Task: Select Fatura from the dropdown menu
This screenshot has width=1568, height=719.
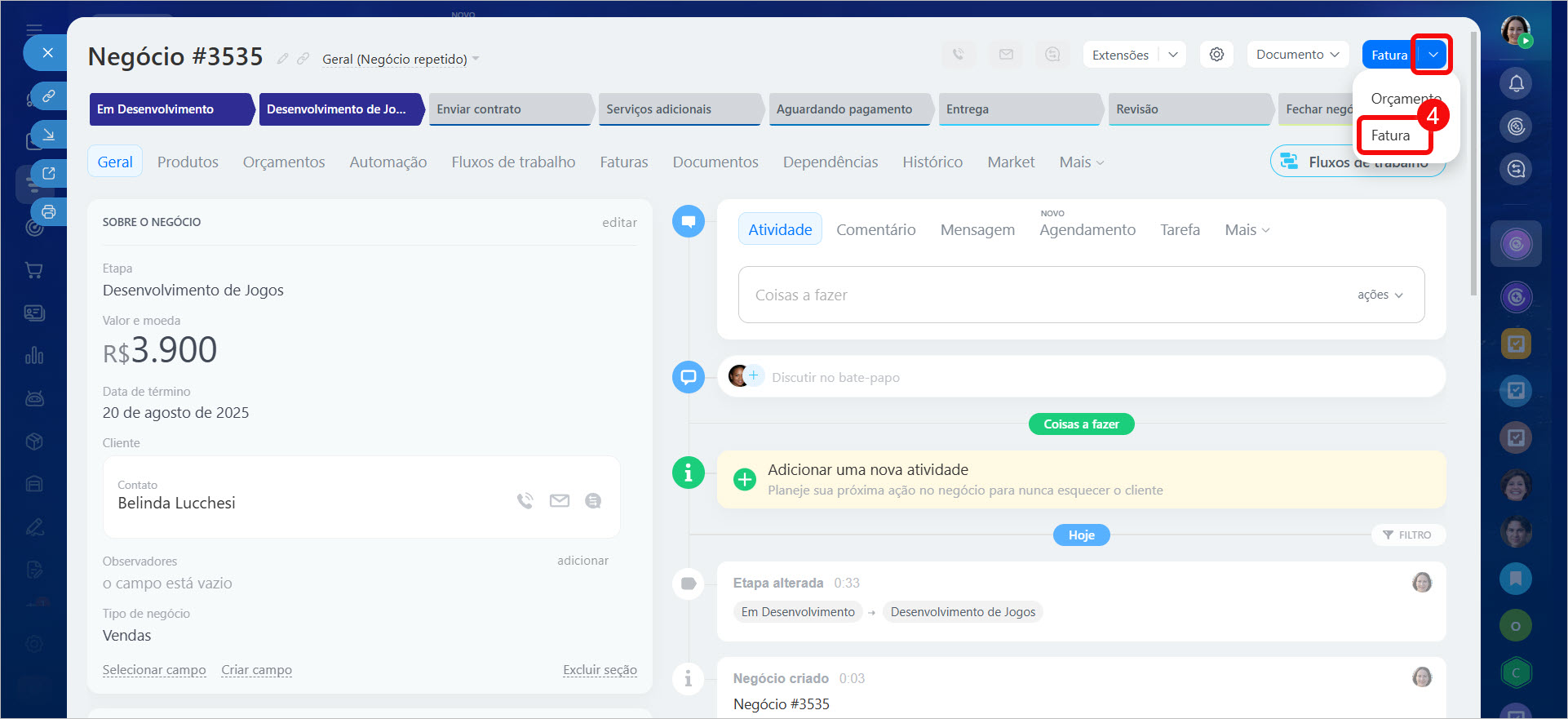Action: coord(1390,135)
